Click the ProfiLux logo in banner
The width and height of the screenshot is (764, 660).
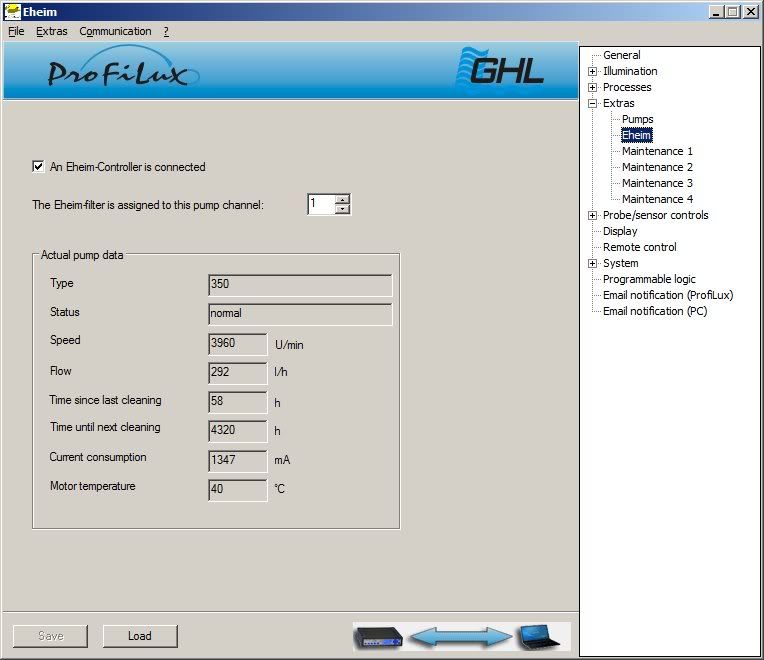click(x=124, y=68)
